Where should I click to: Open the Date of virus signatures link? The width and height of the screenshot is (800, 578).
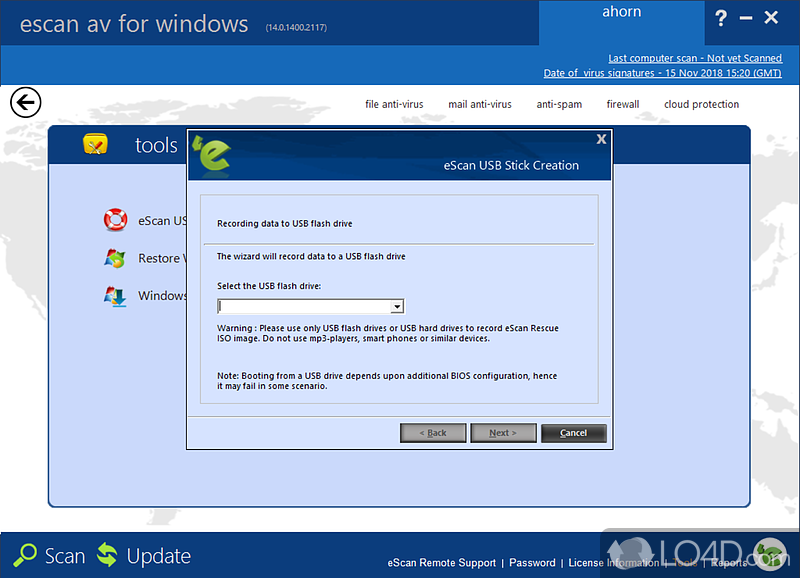[x=662, y=73]
